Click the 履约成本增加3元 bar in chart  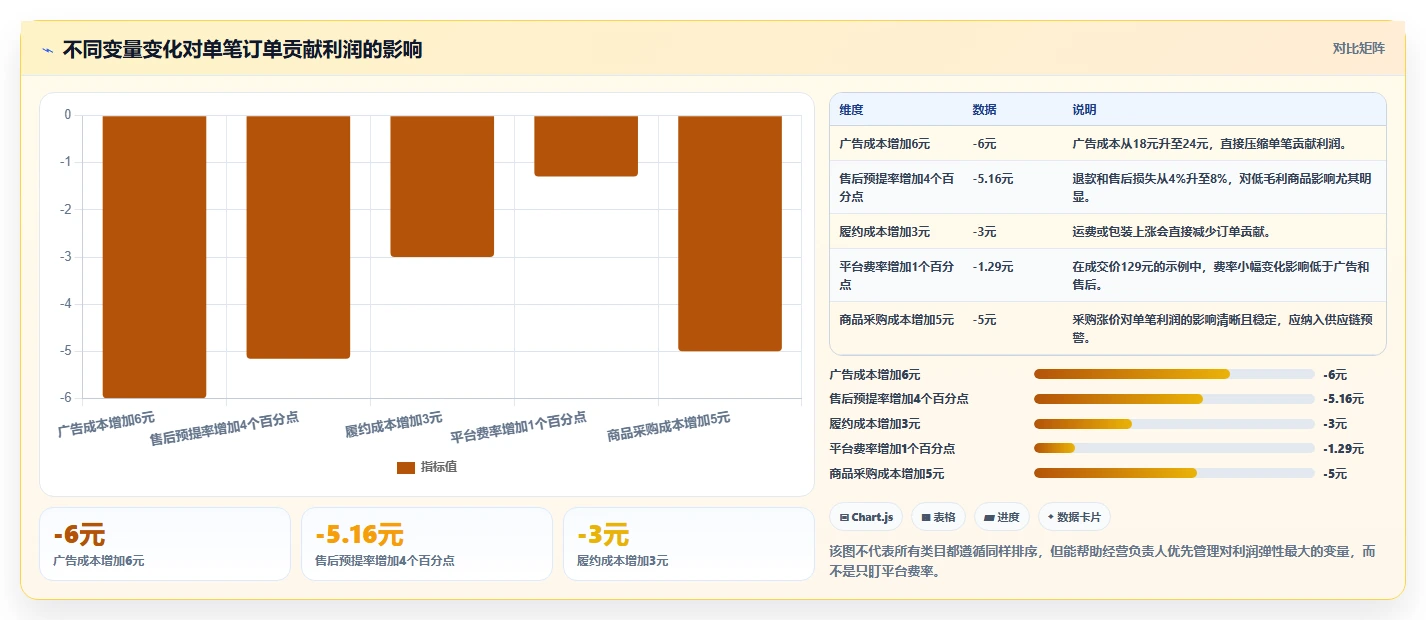(x=442, y=186)
